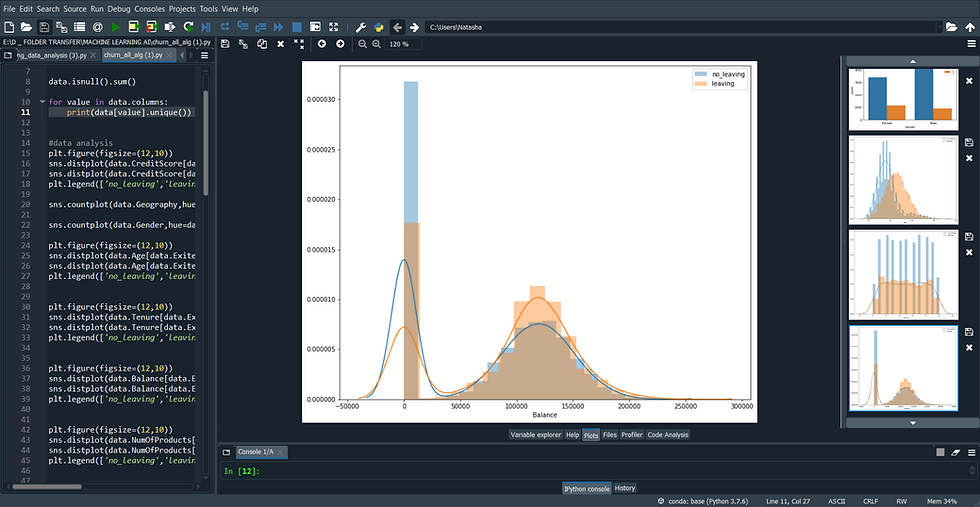Save all plots in Plots toolbar
The image size is (980, 507).
point(243,44)
